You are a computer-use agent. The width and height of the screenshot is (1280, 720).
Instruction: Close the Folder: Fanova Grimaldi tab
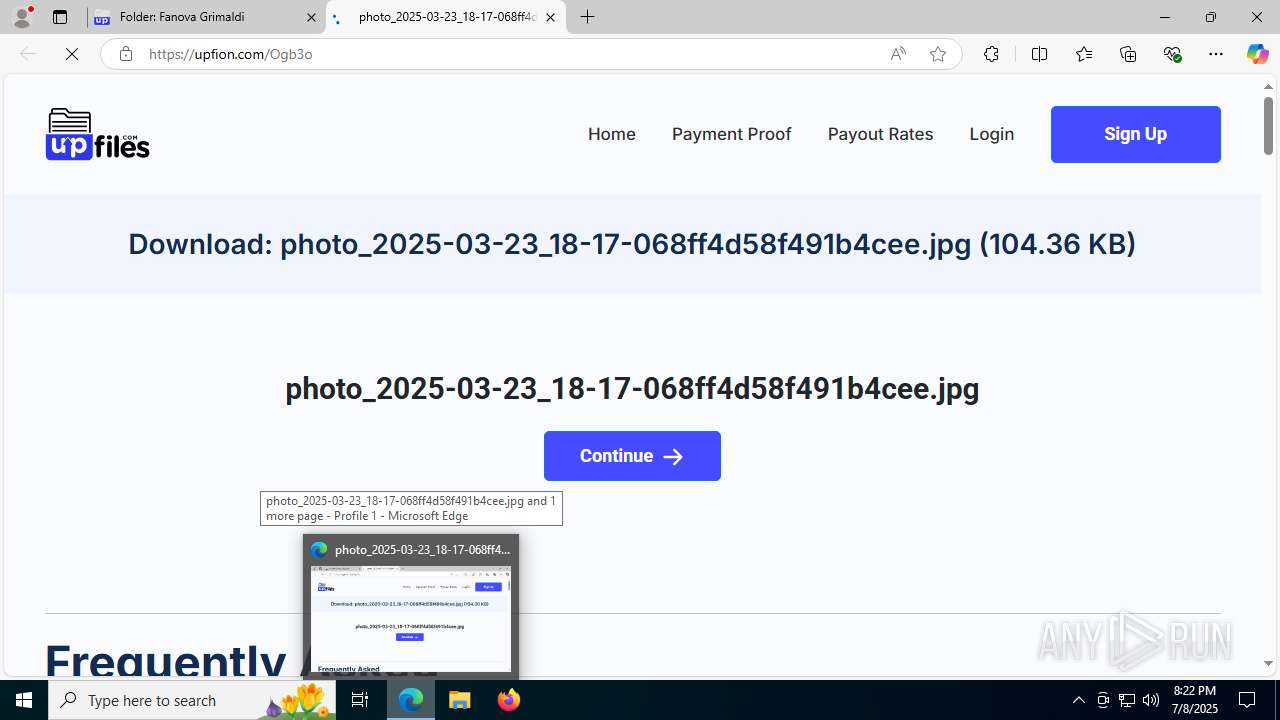pos(311,17)
